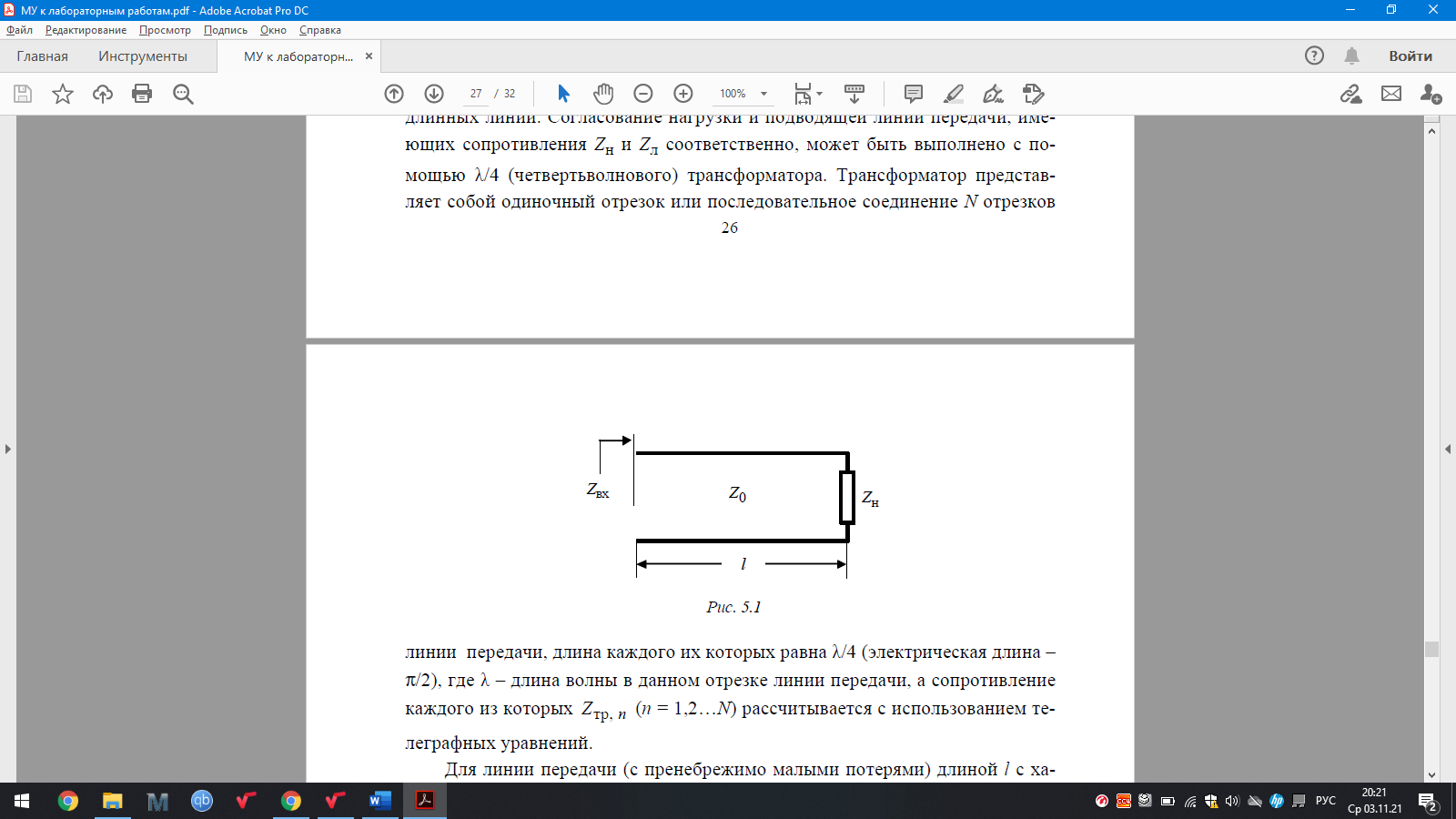Open the sign document tool
Viewport: 1456px width, 819px height.
click(x=993, y=94)
